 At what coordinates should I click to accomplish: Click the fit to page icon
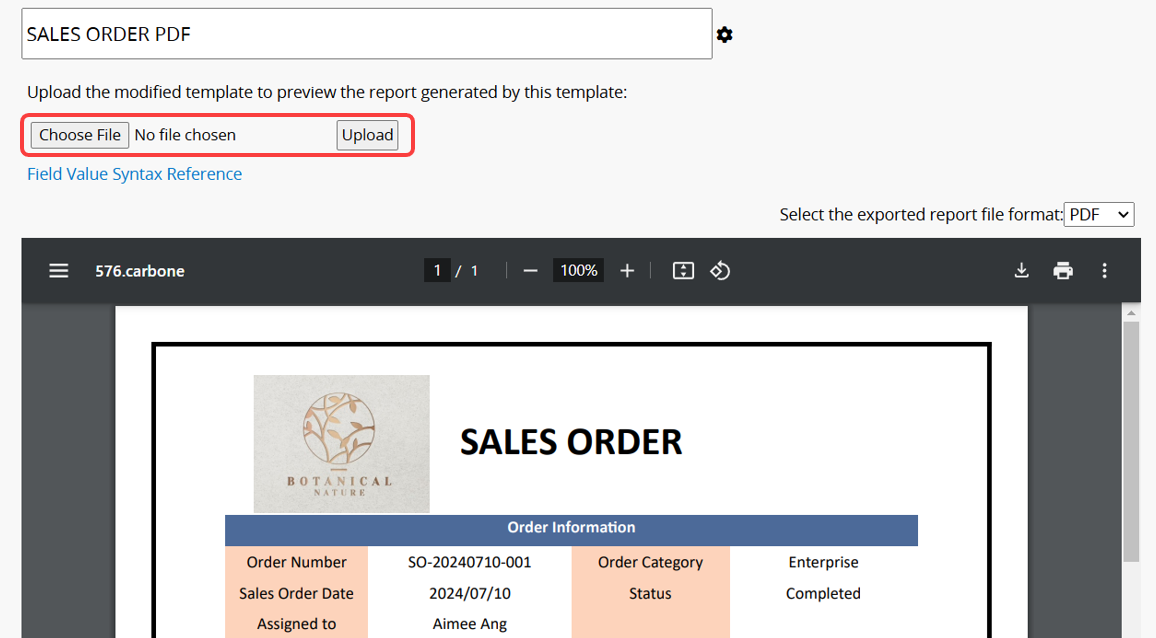click(683, 271)
